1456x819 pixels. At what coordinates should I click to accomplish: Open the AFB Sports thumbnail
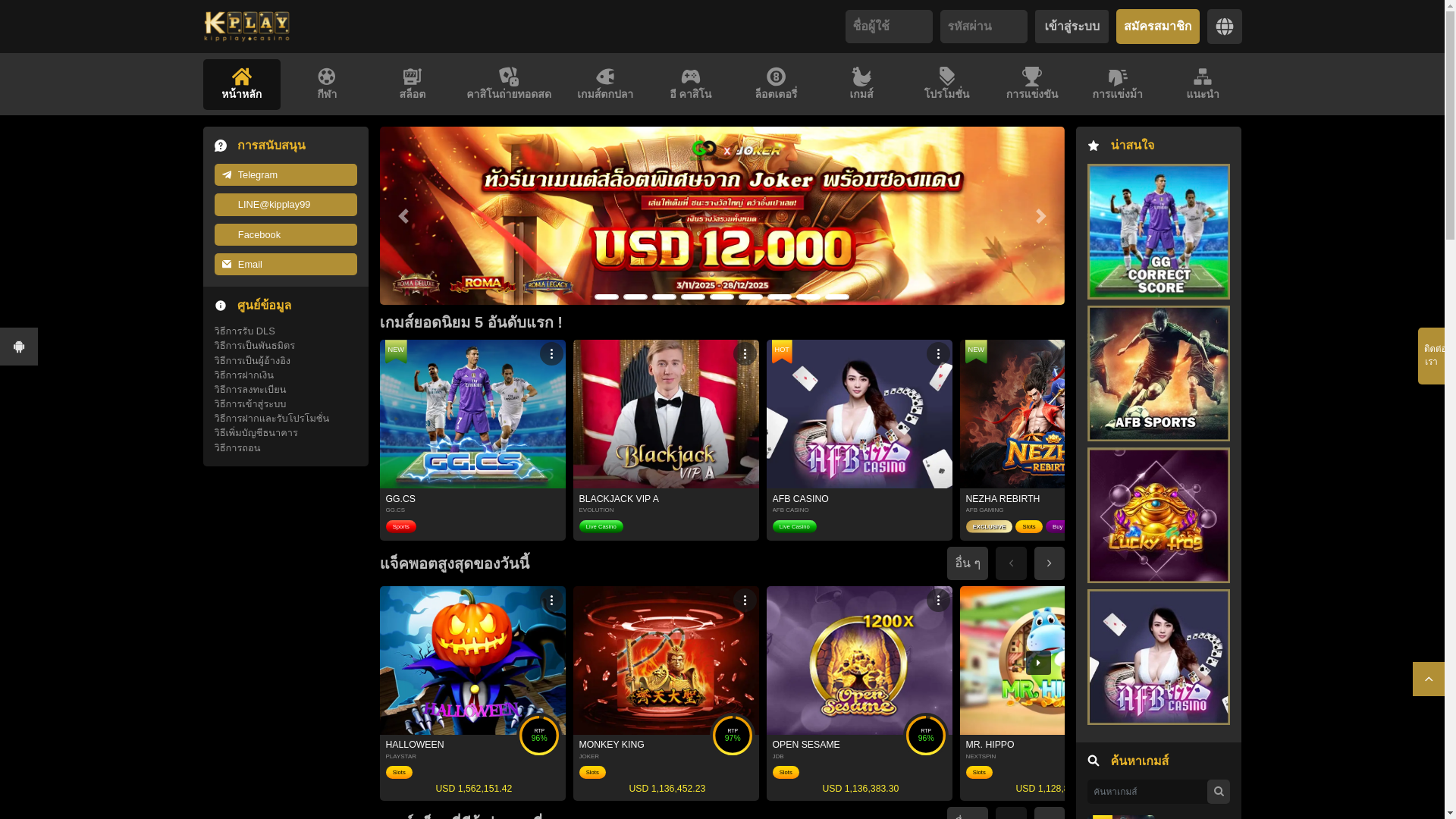pos(1158,373)
